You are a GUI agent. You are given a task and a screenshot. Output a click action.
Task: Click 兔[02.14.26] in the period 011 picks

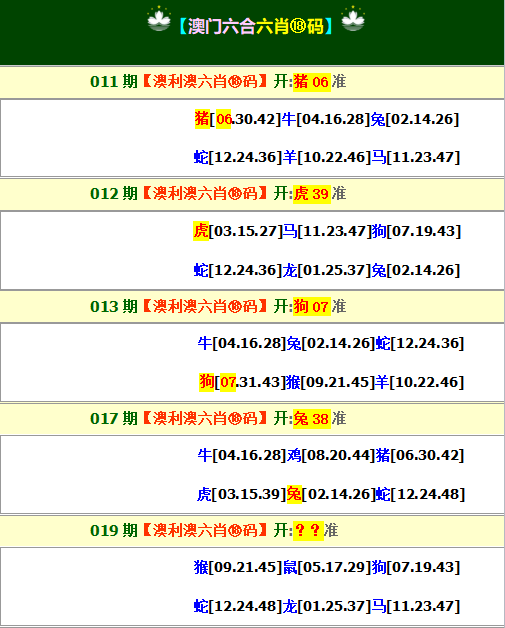[414, 119]
